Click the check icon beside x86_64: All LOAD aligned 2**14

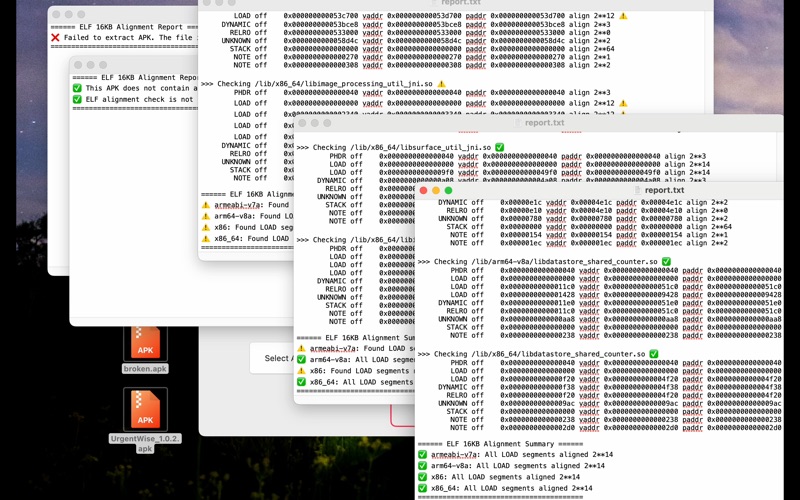pyautogui.click(x=422, y=488)
